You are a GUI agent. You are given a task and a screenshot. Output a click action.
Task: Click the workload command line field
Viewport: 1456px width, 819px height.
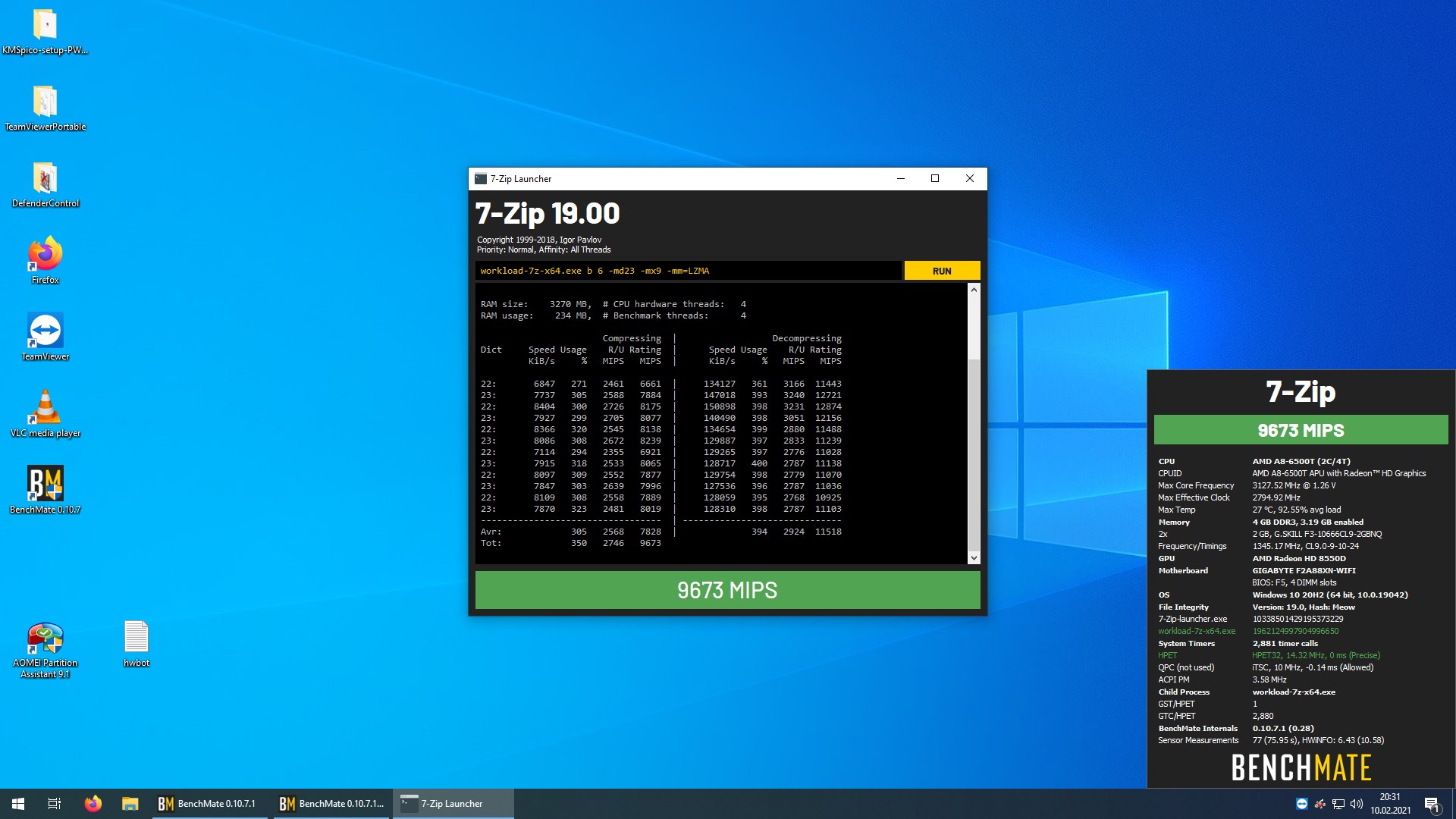click(689, 271)
